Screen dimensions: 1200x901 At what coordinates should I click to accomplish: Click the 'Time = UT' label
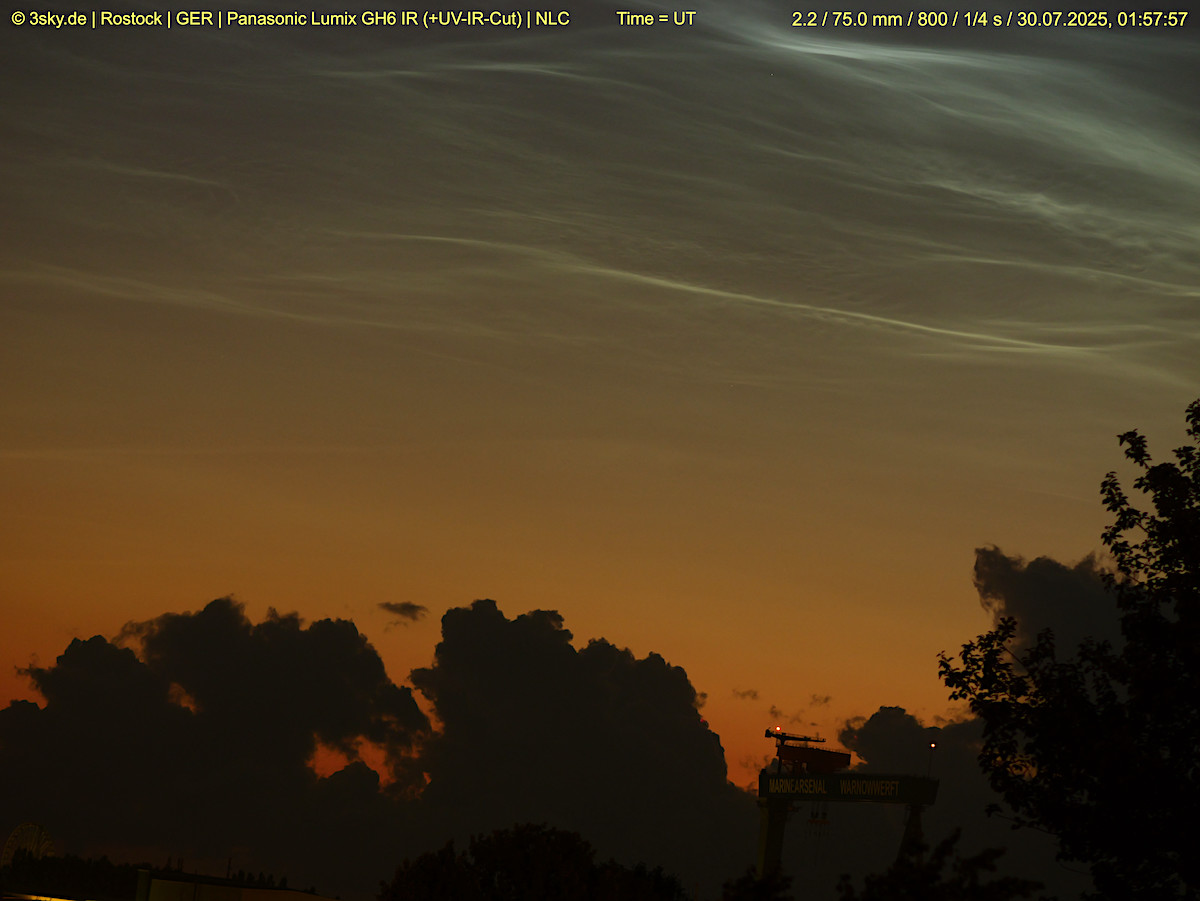[x=656, y=19]
